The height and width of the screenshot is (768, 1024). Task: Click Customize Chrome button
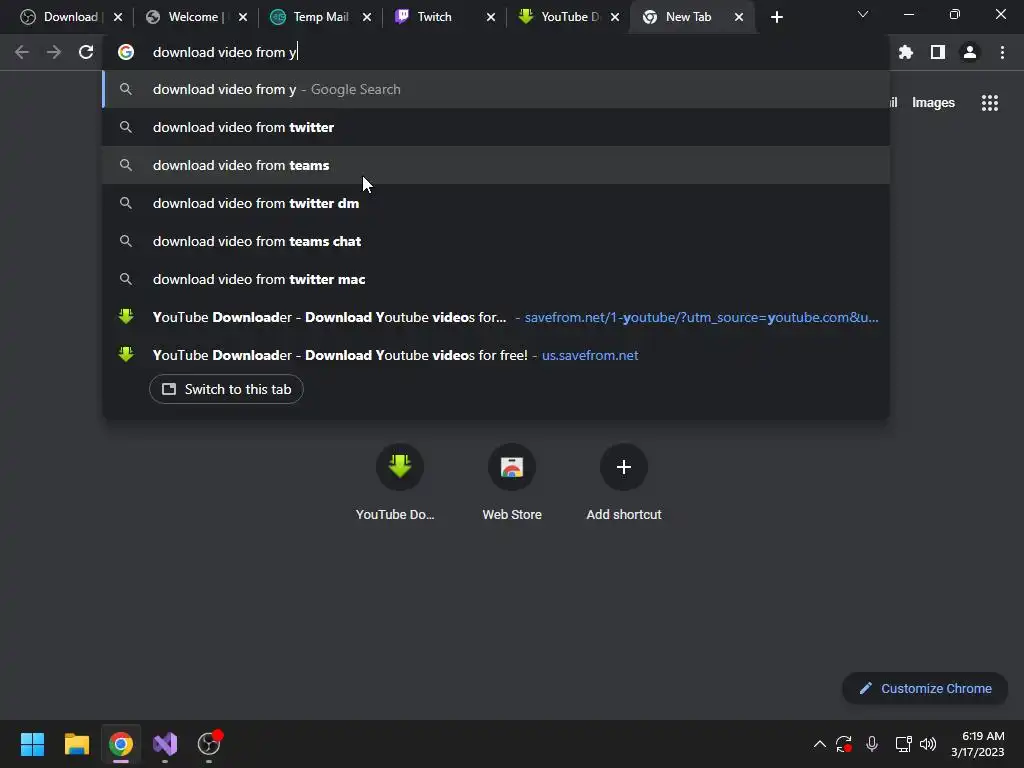[x=925, y=688]
